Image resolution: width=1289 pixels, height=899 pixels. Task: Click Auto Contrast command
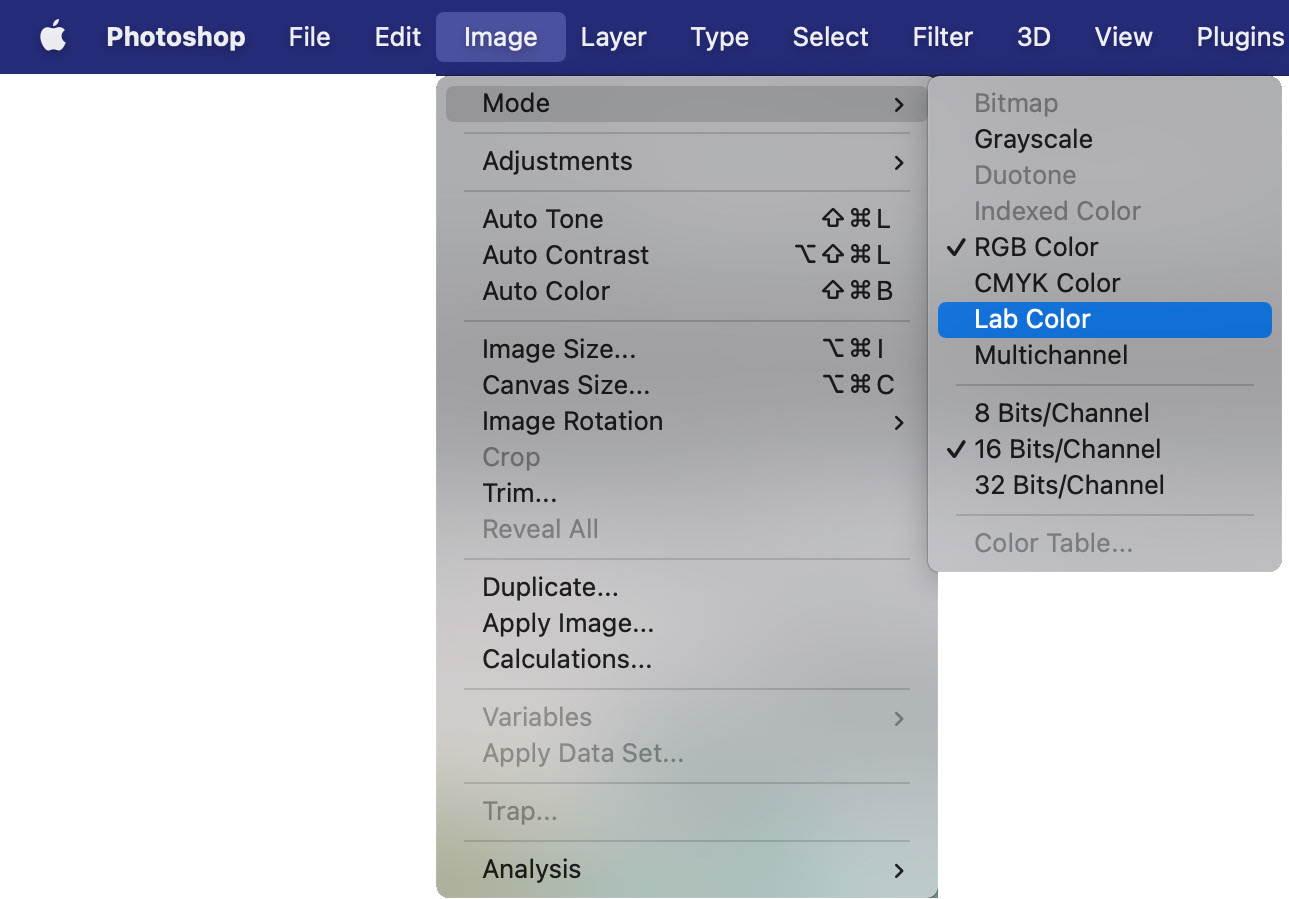click(565, 255)
